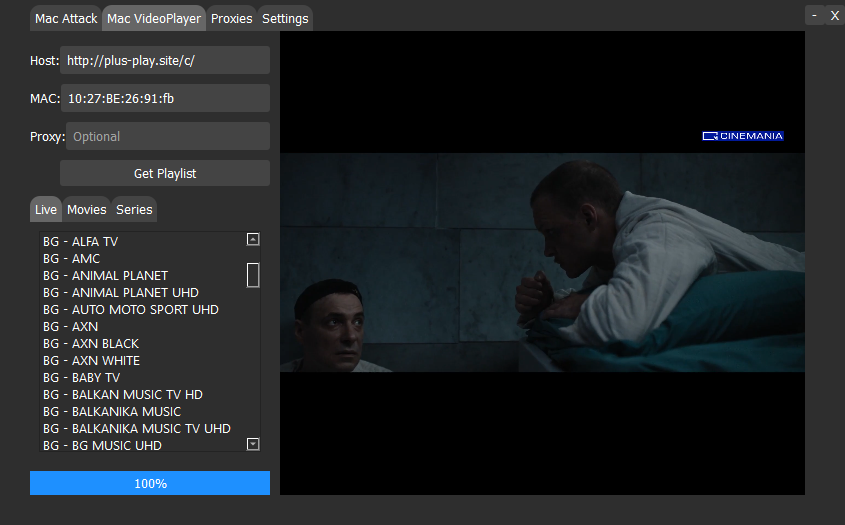Image resolution: width=845 pixels, height=525 pixels.
Task: Pick BG - BALKANIKA MUSIC channel
Action: pos(143,411)
